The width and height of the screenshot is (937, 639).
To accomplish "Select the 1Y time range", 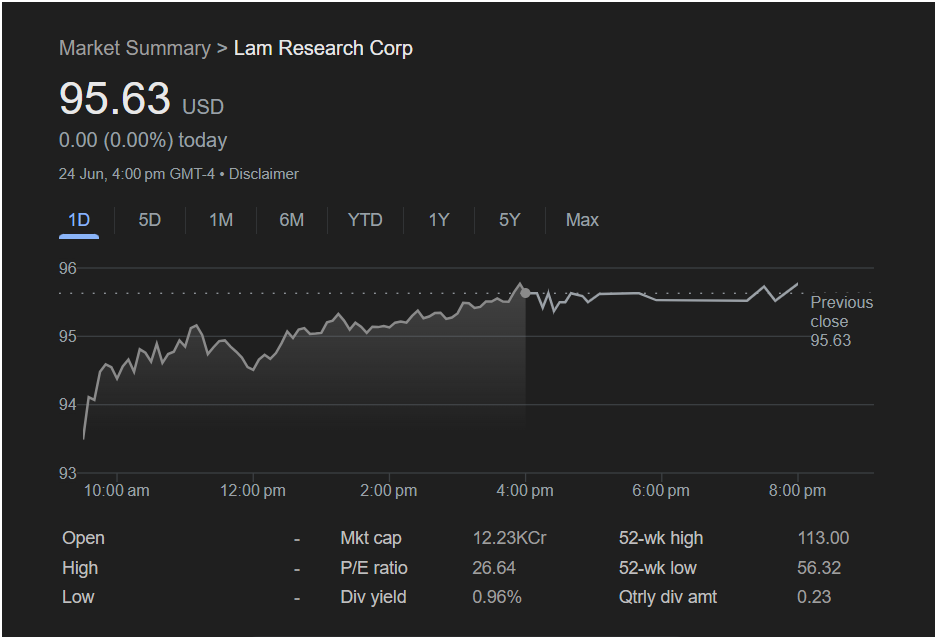I will (x=439, y=220).
